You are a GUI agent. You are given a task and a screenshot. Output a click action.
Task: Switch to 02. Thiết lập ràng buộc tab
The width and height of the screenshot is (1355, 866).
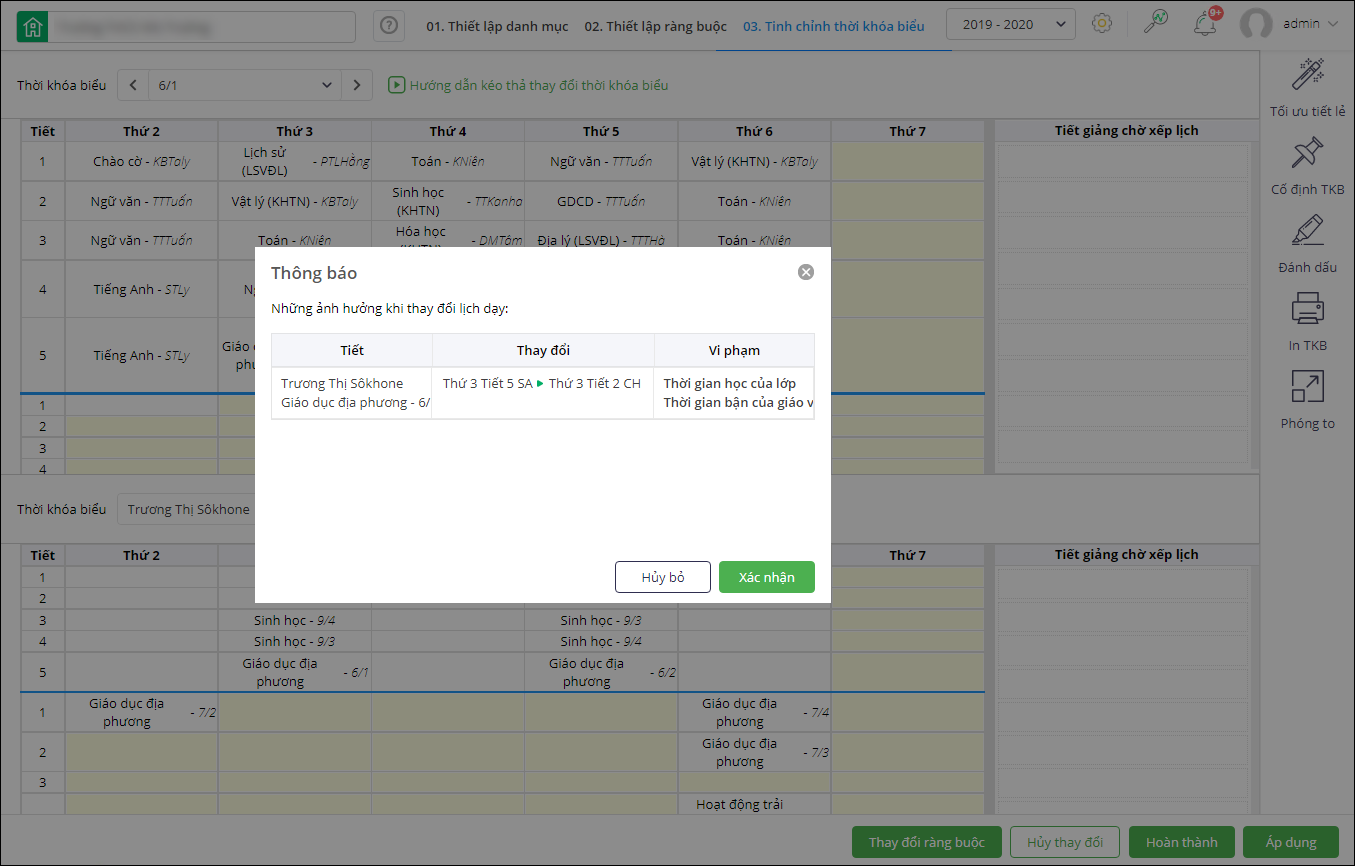[655, 26]
